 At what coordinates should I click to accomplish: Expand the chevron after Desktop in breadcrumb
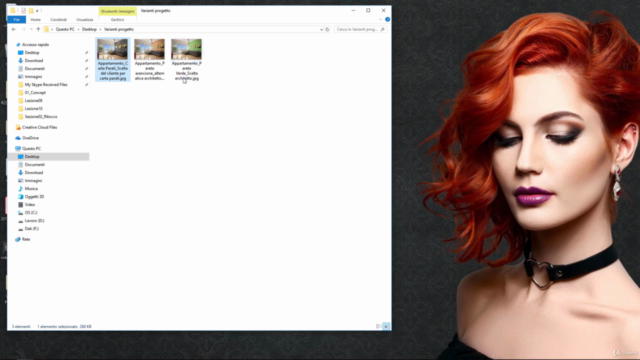click(x=100, y=29)
